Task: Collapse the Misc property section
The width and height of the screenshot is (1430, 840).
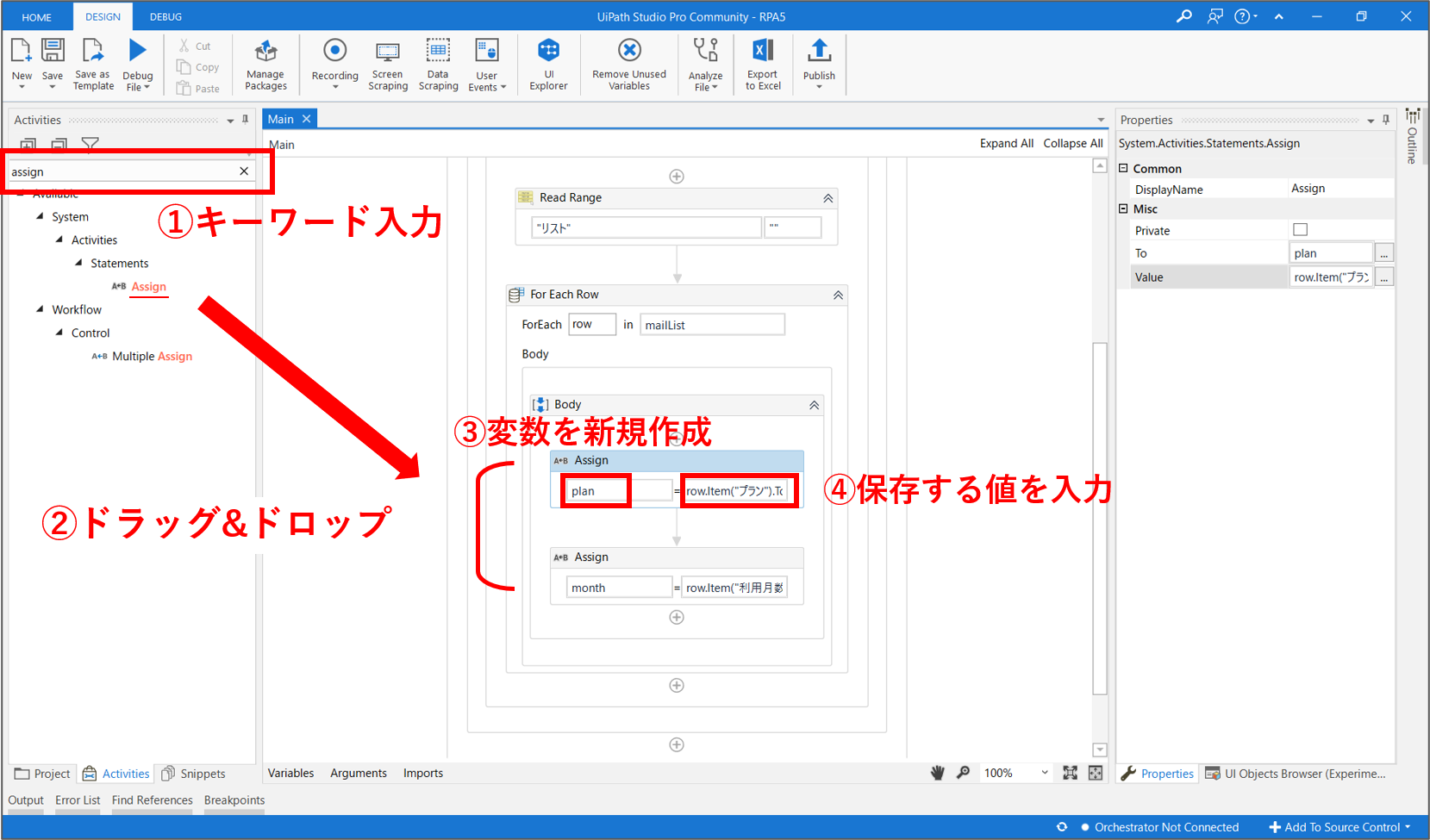Action: (x=1123, y=208)
